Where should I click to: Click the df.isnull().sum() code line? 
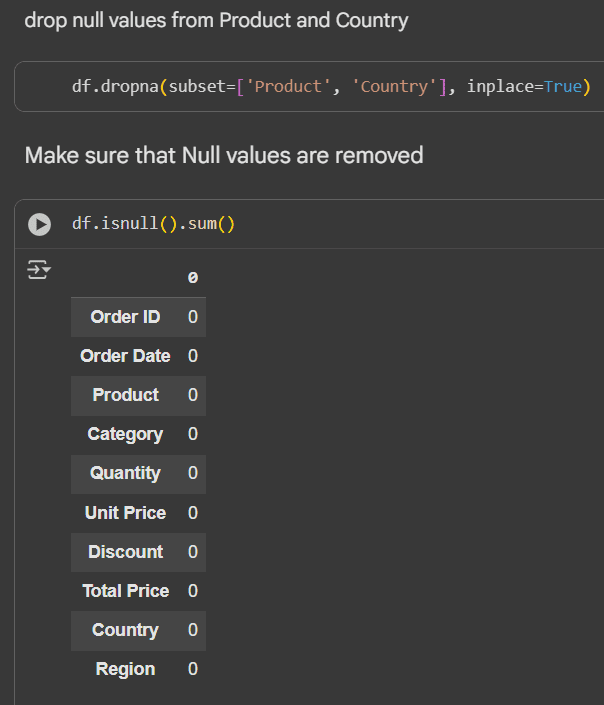point(153,223)
